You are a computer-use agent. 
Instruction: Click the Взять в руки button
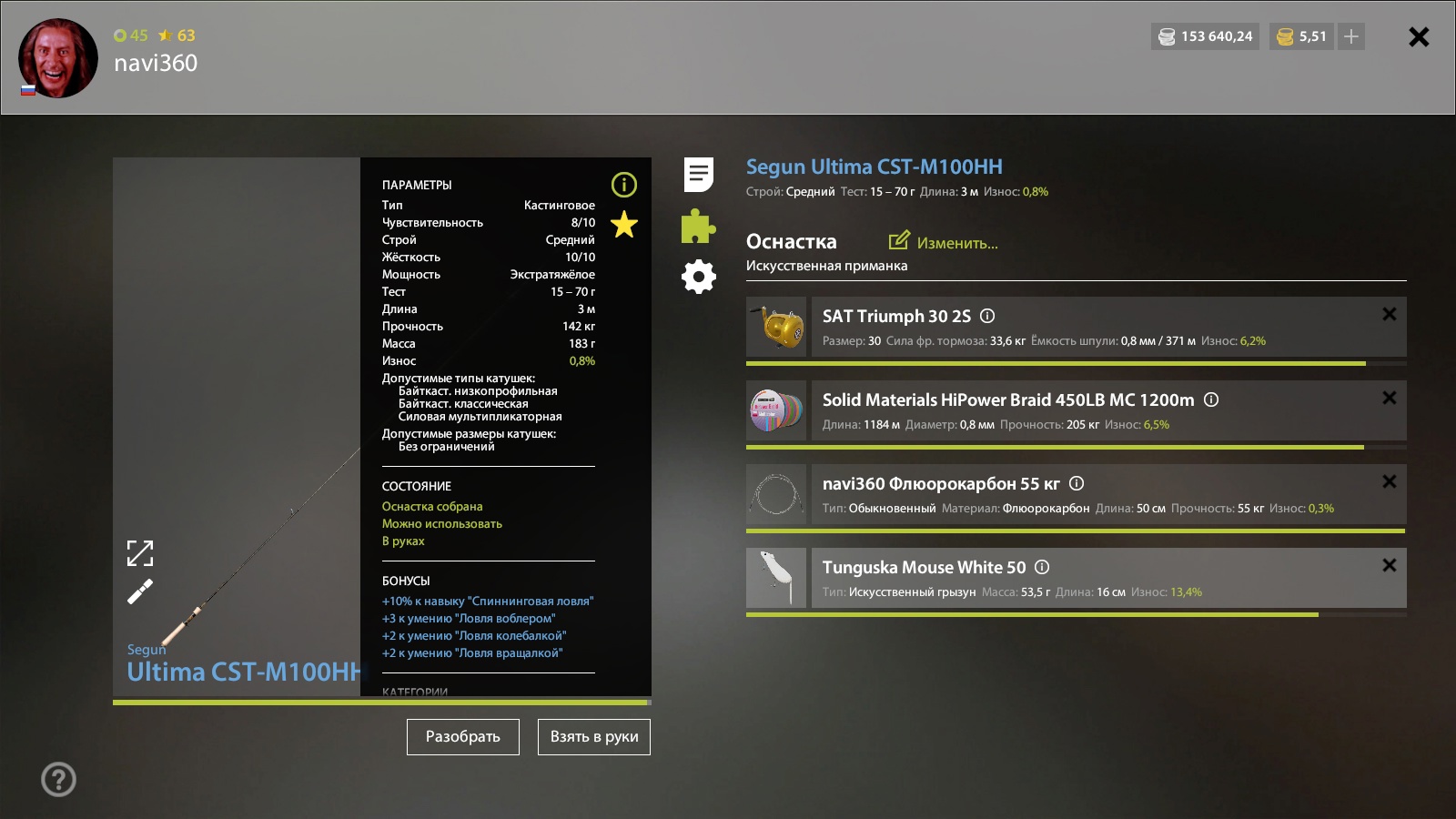click(594, 737)
